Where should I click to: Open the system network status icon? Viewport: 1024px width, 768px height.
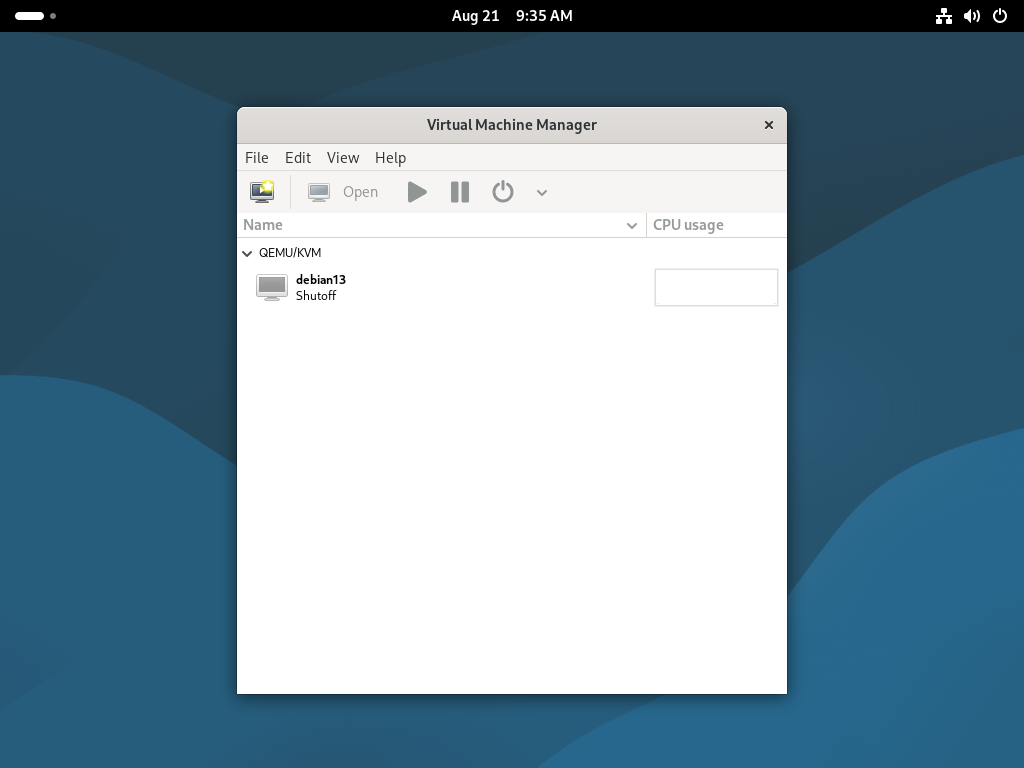tap(943, 16)
